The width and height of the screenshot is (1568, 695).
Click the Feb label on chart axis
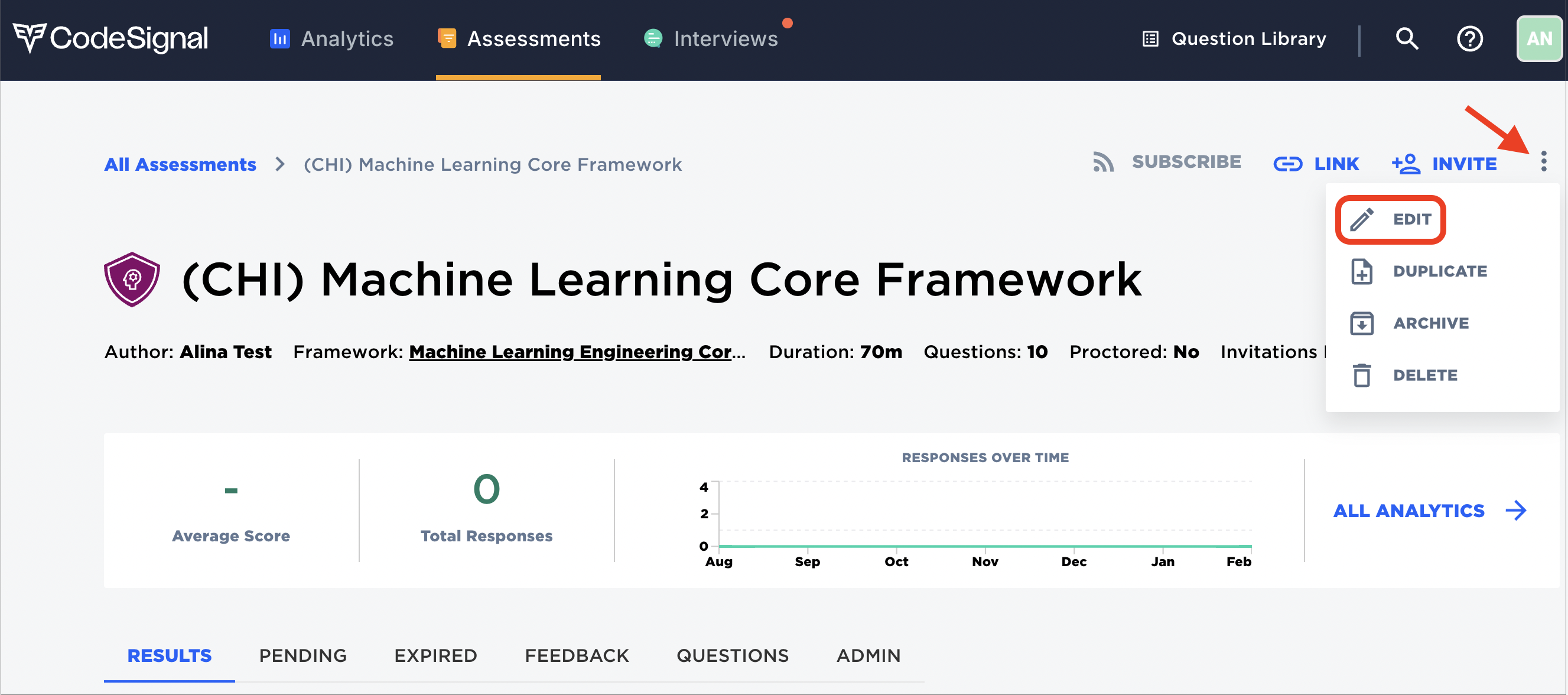[1238, 561]
